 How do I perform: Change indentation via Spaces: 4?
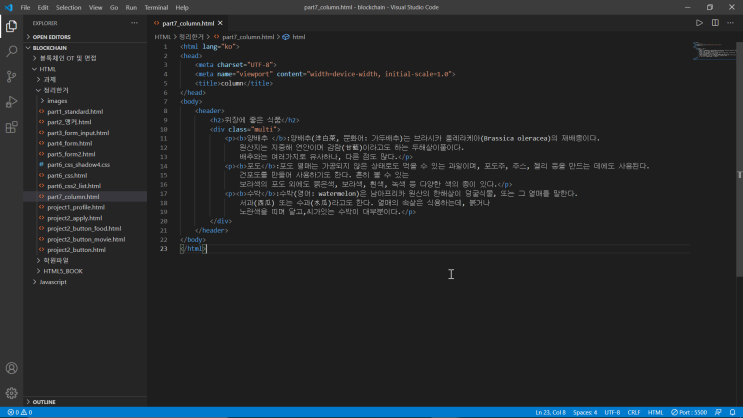point(585,412)
